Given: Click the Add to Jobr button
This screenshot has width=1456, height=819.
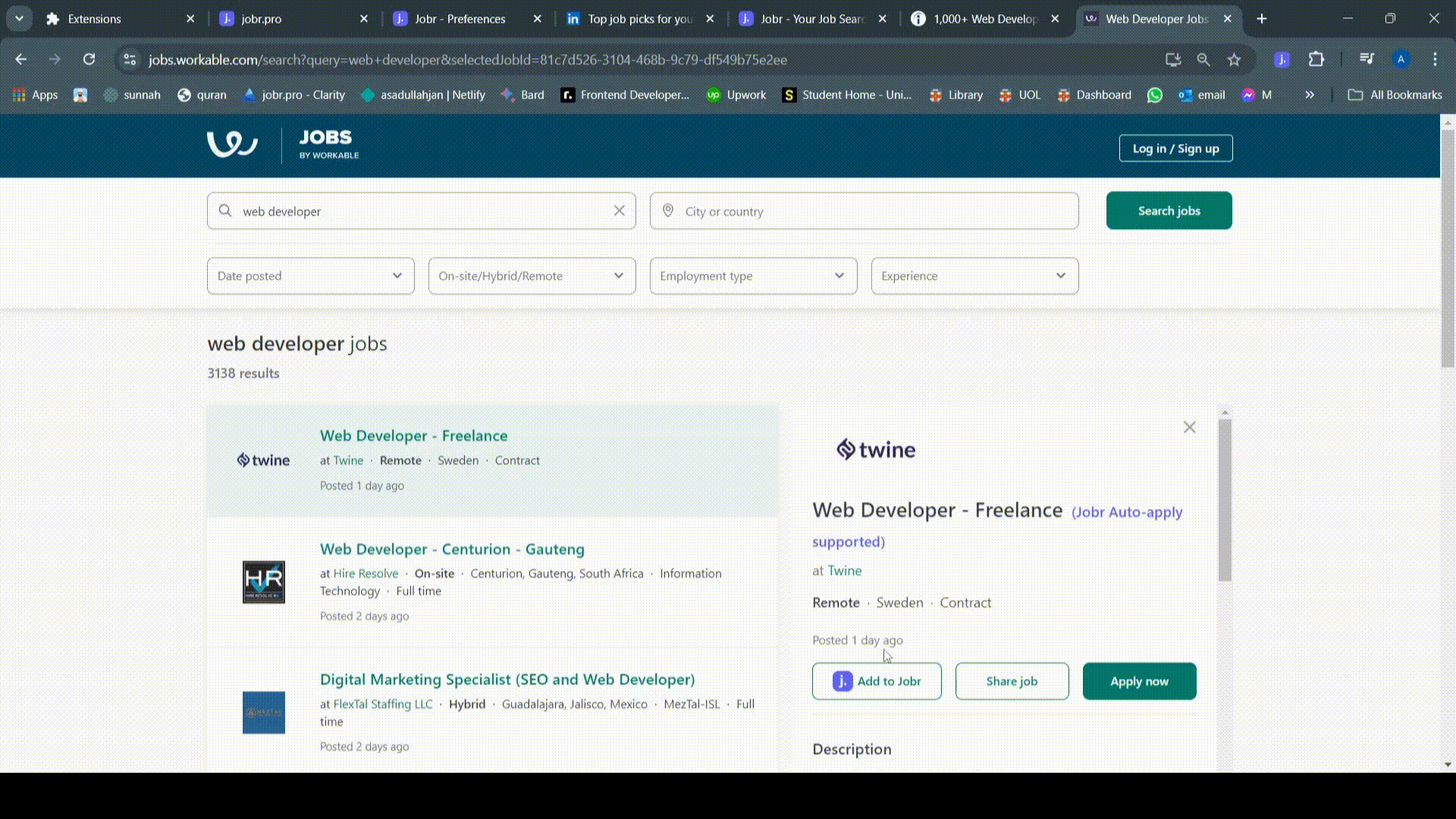Looking at the screenshot, I should [877, 681].
